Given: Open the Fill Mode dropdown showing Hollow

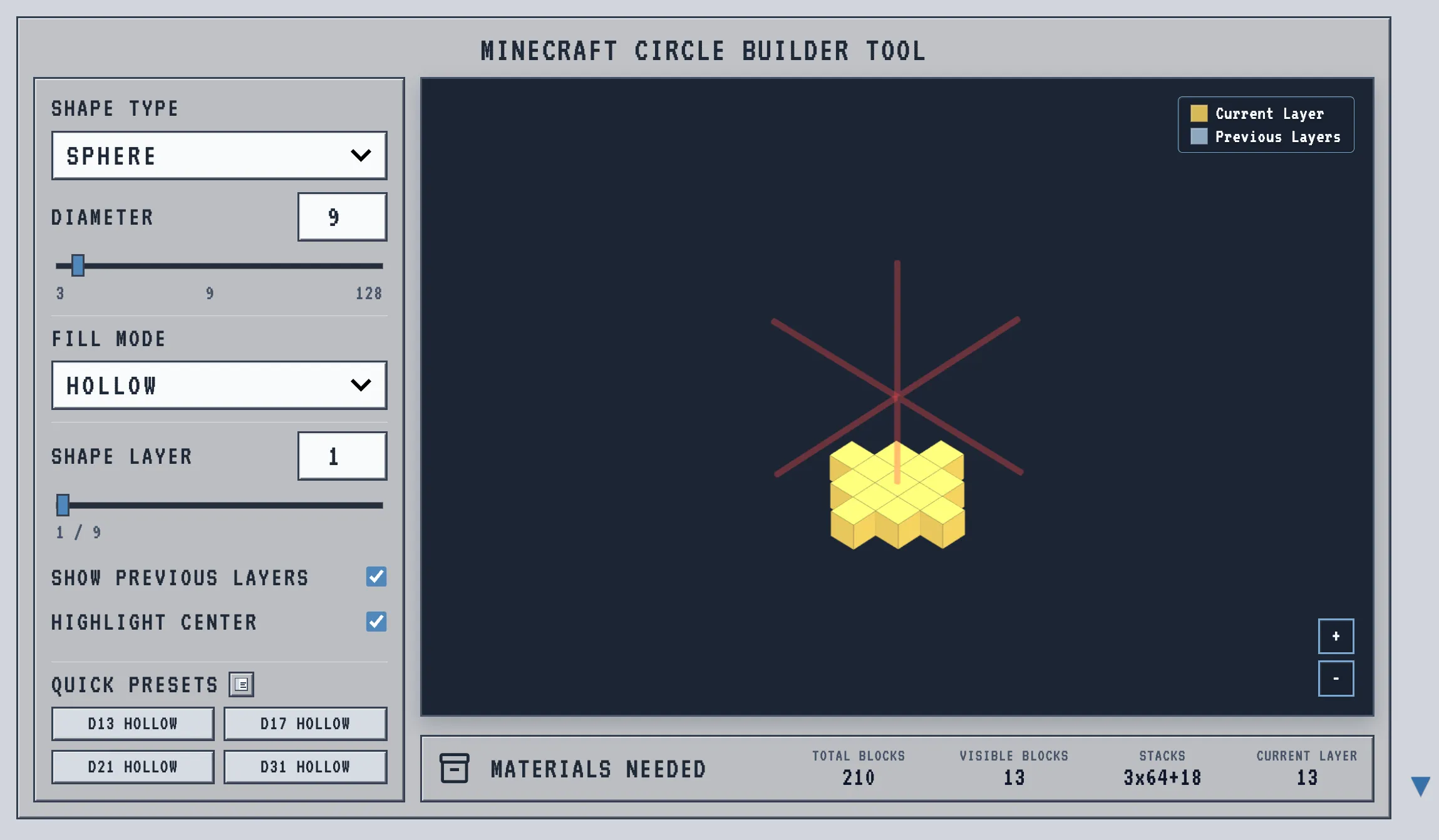Looking at the screenshot, I should click(x=219, y=385).
